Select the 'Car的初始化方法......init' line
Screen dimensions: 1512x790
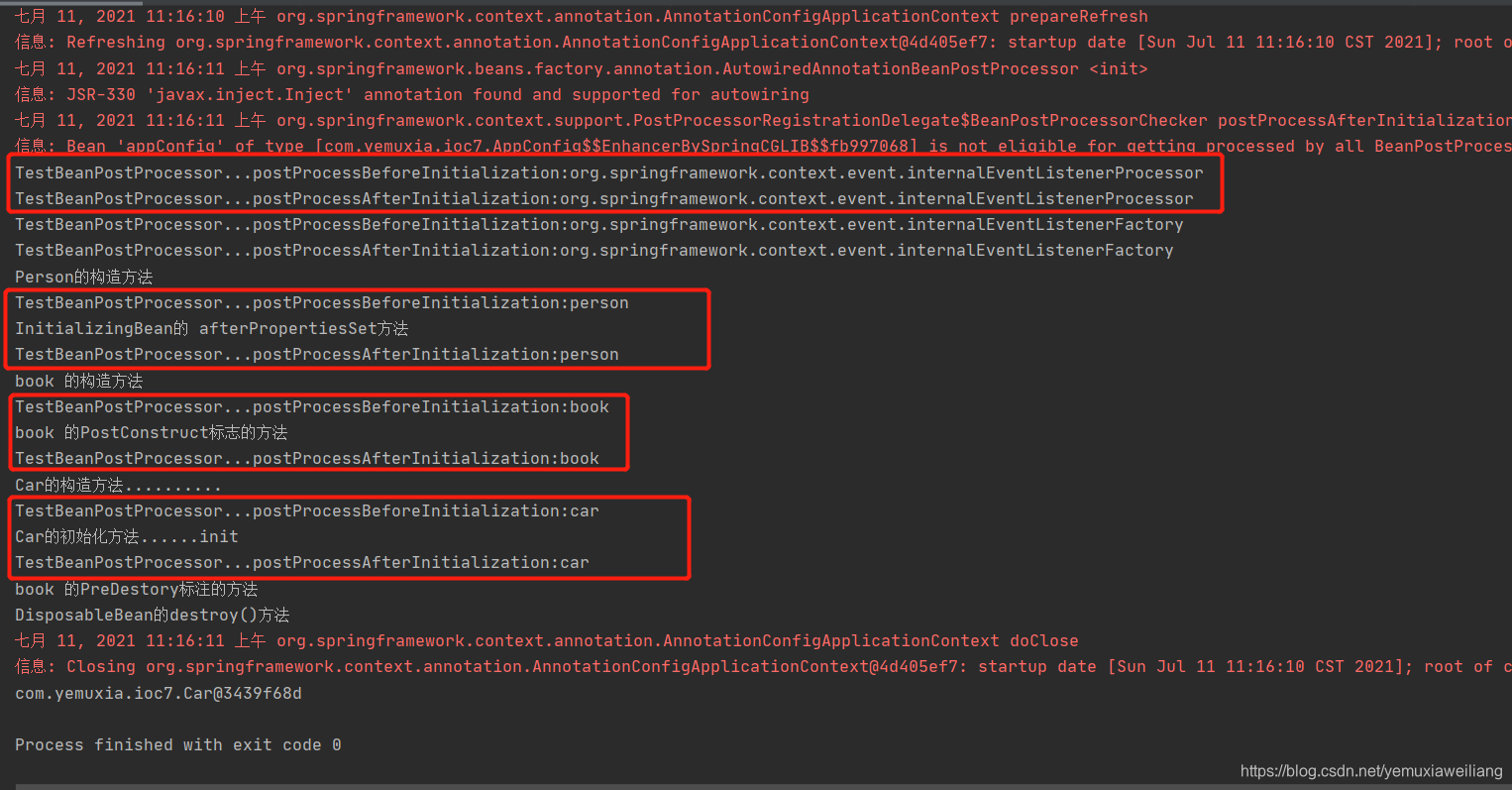click(127, 537)
